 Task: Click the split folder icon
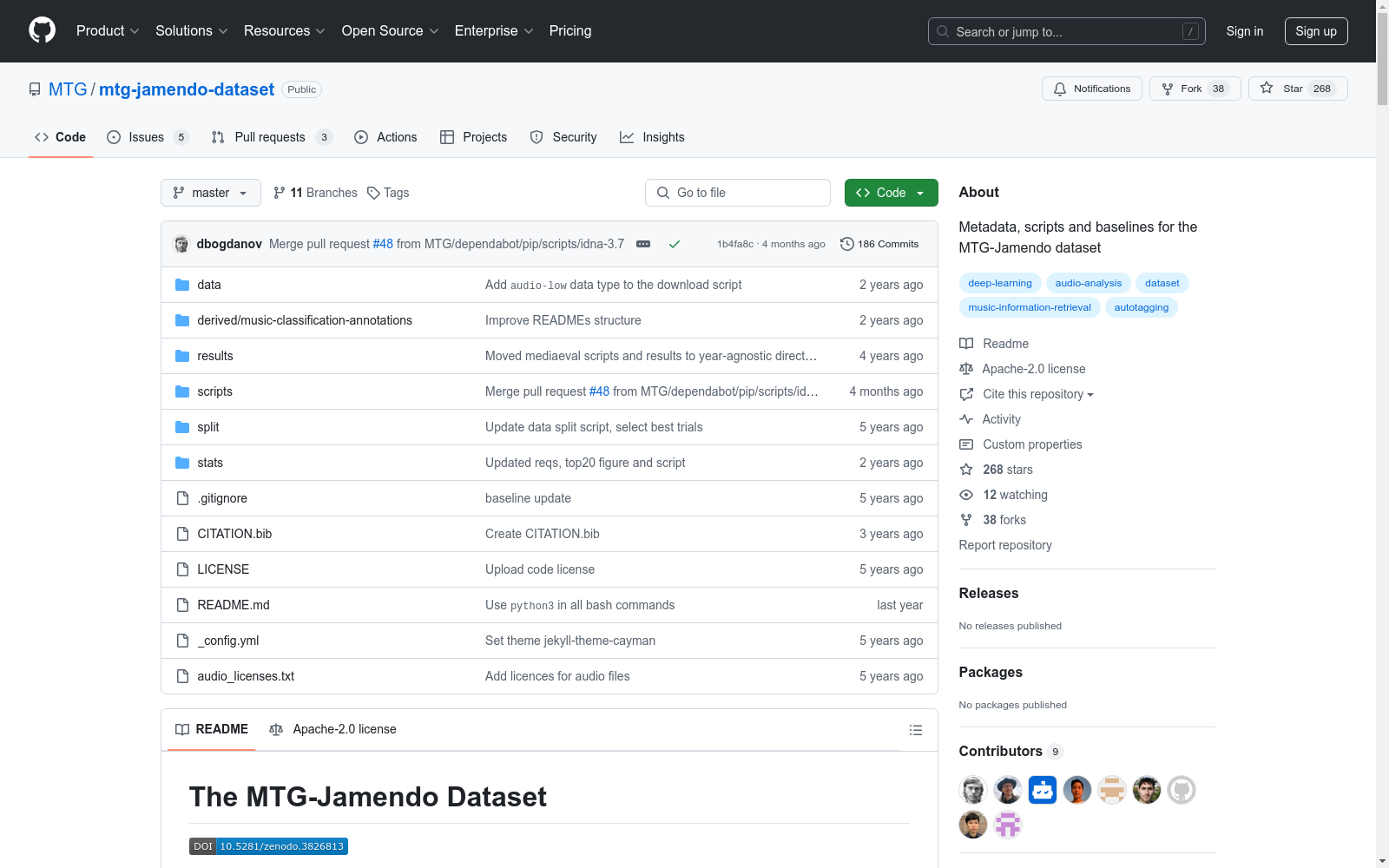coord(182,427)
